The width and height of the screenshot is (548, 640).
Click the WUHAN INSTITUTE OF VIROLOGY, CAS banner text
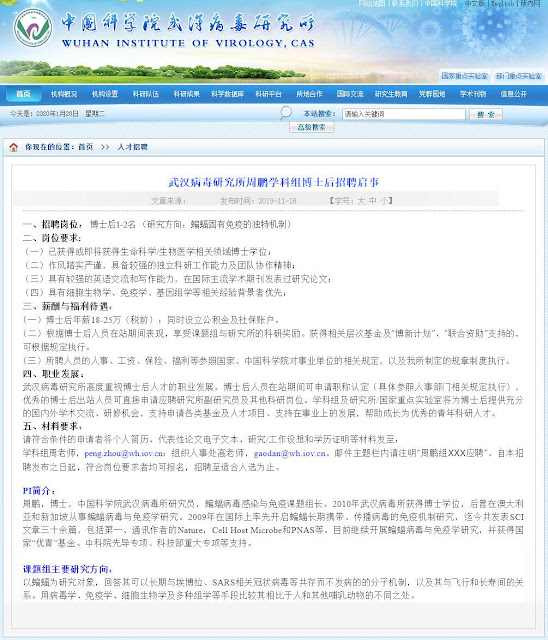coord(188,43)
